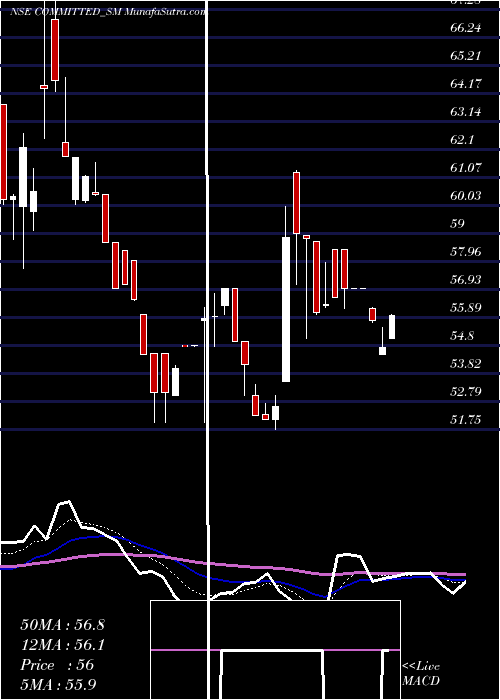
Task: Click the 50MA : 56.8 readout
Action: pos(62,625)
